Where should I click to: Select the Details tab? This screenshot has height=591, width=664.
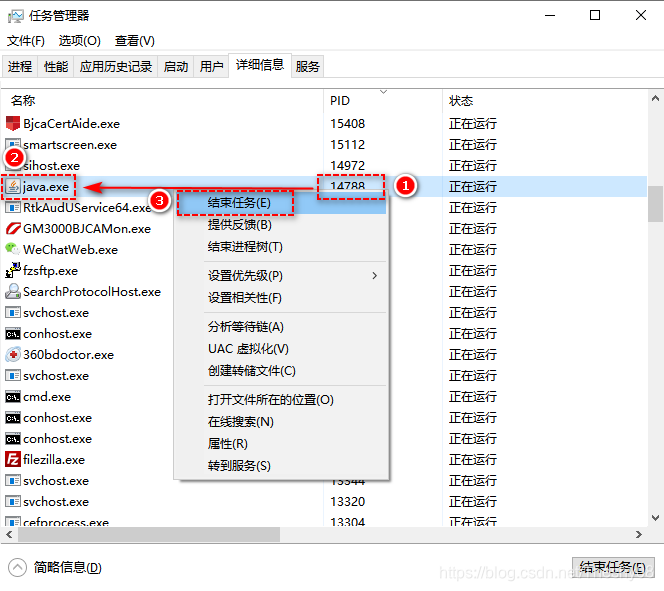coord(260,65)
